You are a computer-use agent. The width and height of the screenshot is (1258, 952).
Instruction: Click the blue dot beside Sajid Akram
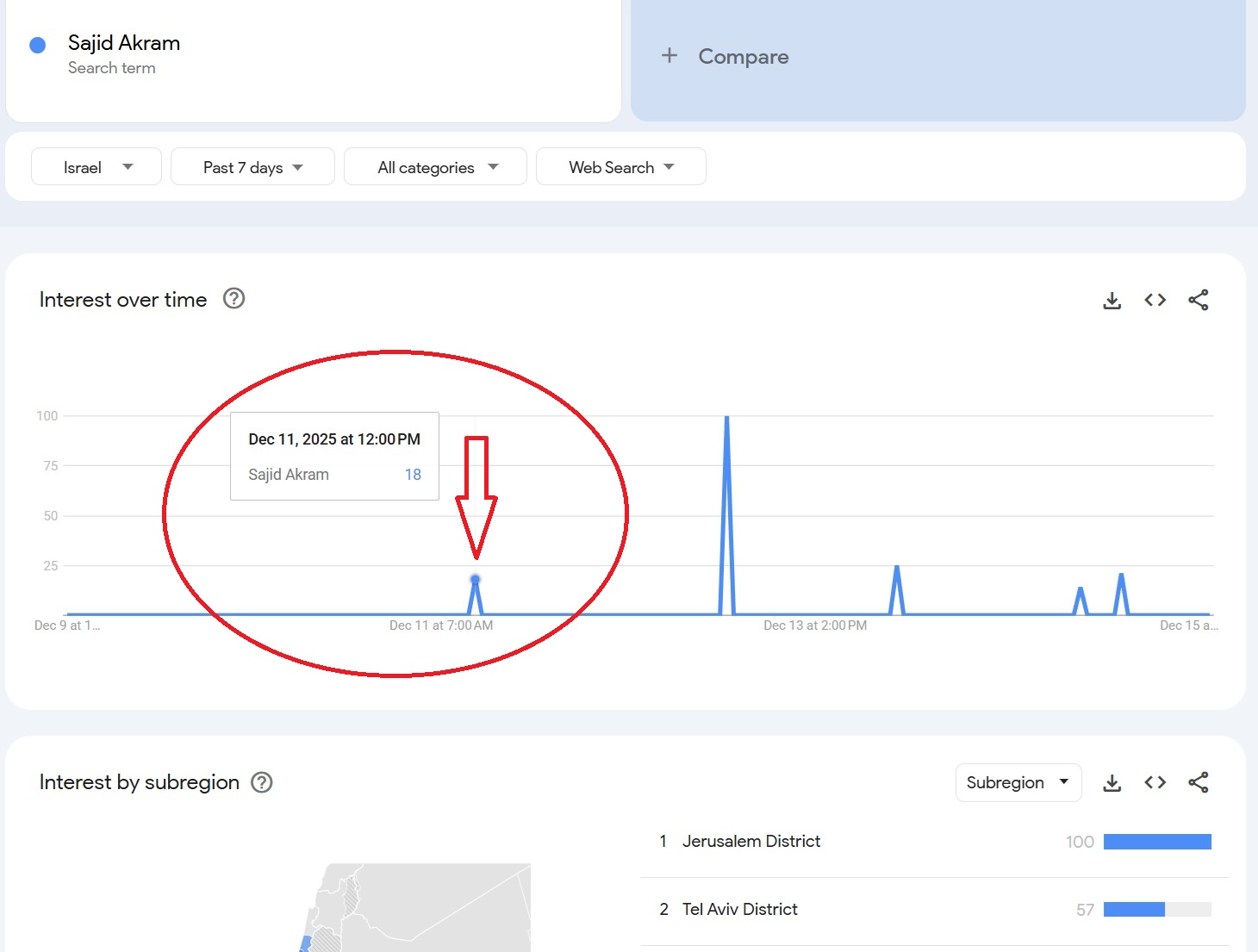click(x=38, y=45)
